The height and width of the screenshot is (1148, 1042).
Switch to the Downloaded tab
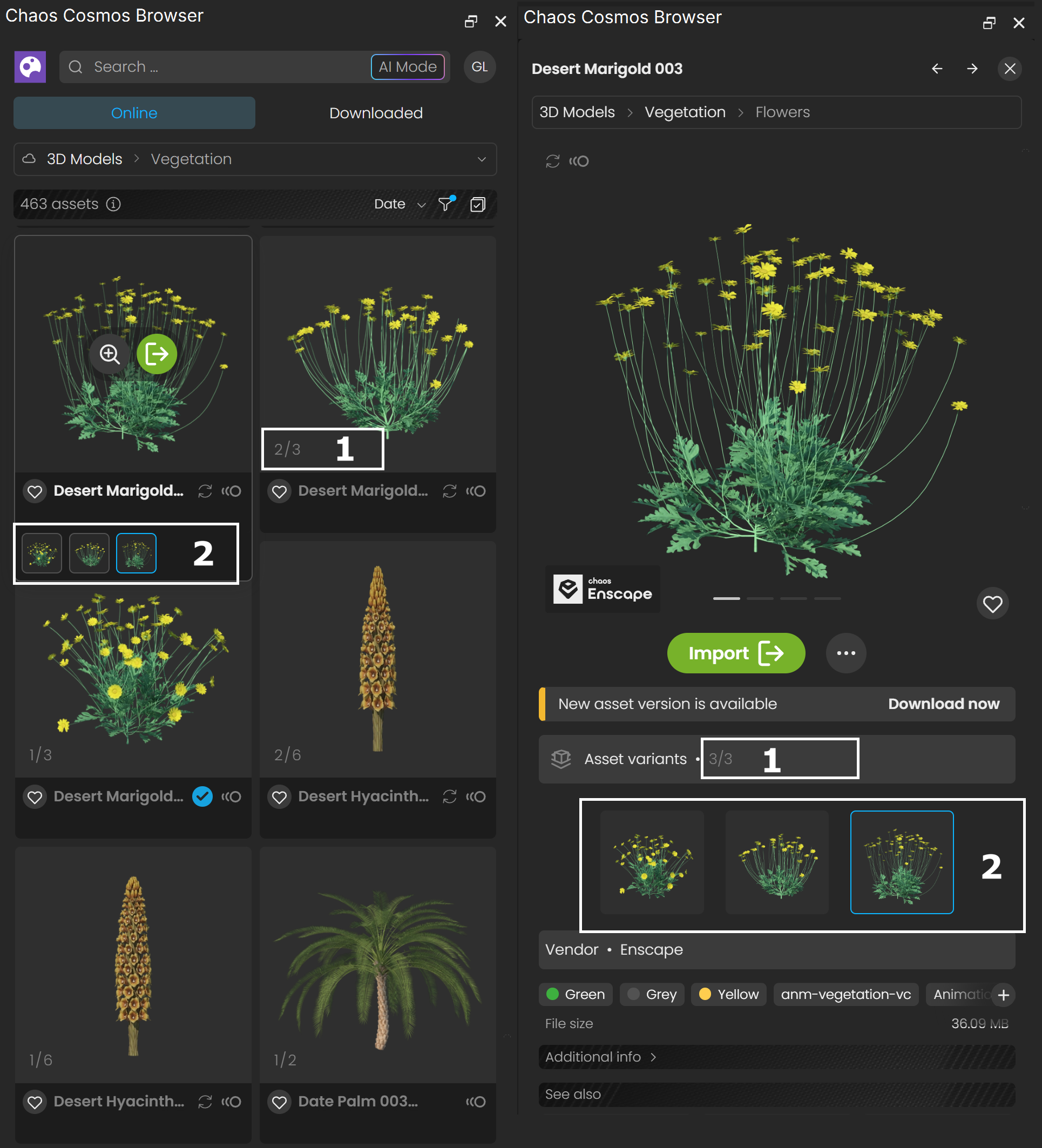tap(376, 113)
